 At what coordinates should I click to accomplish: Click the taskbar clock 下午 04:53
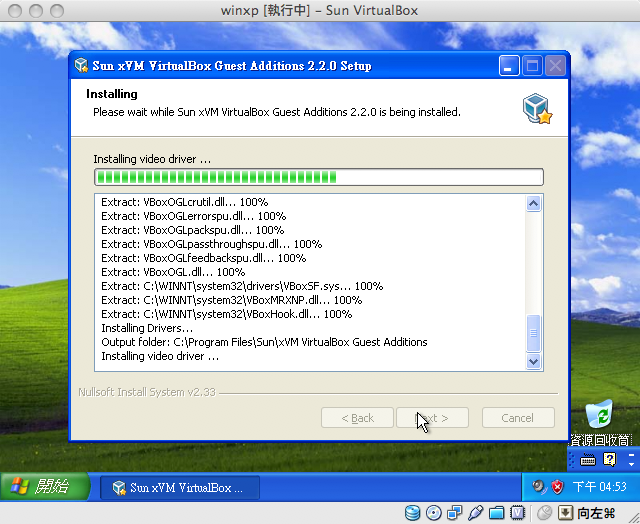pyautogui.click(x=599, y=486)
